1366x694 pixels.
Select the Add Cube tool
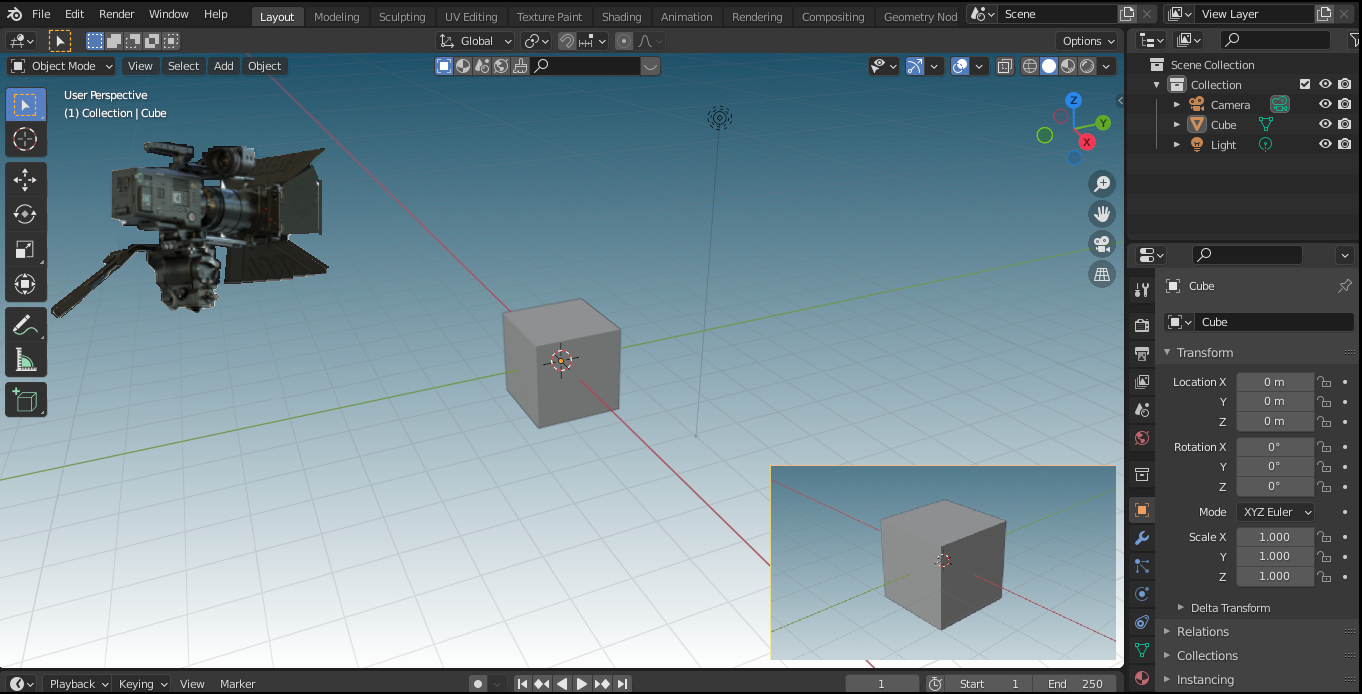[x=26, y=400]
